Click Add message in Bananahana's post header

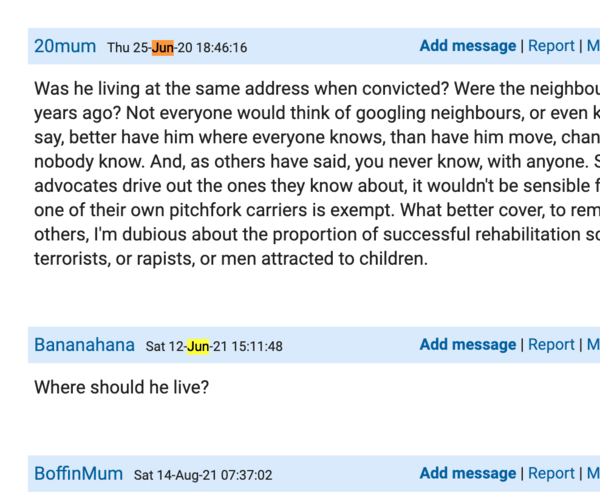pyautogui.click(x=467, y=345)
